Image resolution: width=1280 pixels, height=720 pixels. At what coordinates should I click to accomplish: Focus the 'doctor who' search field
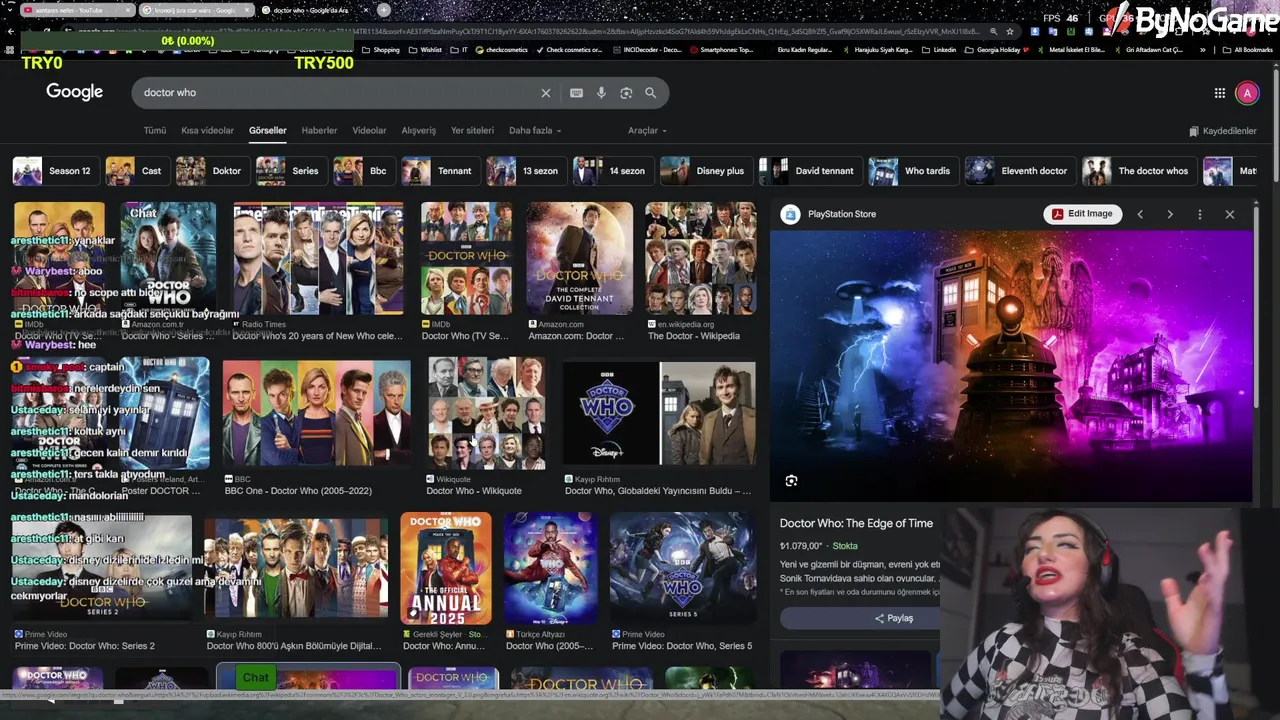click(335, 93)
